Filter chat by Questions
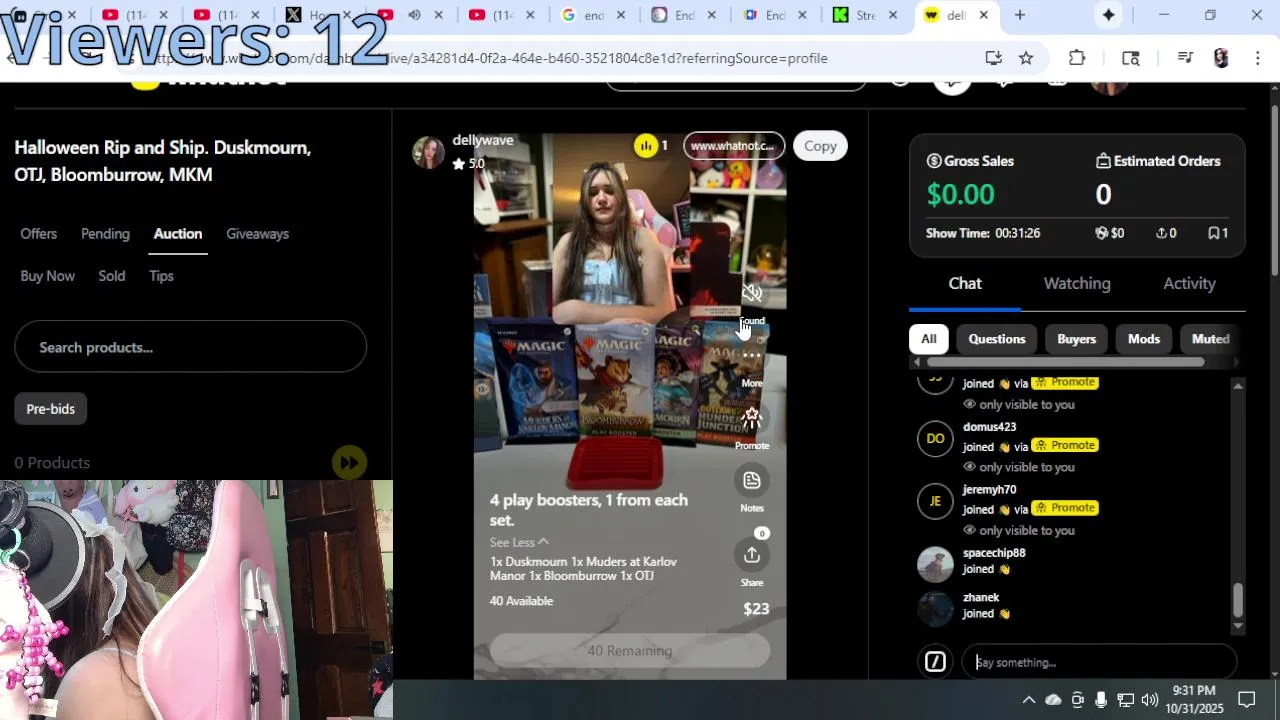The image size is (1280, 720). pyautogui.click(x=997, y=339)
